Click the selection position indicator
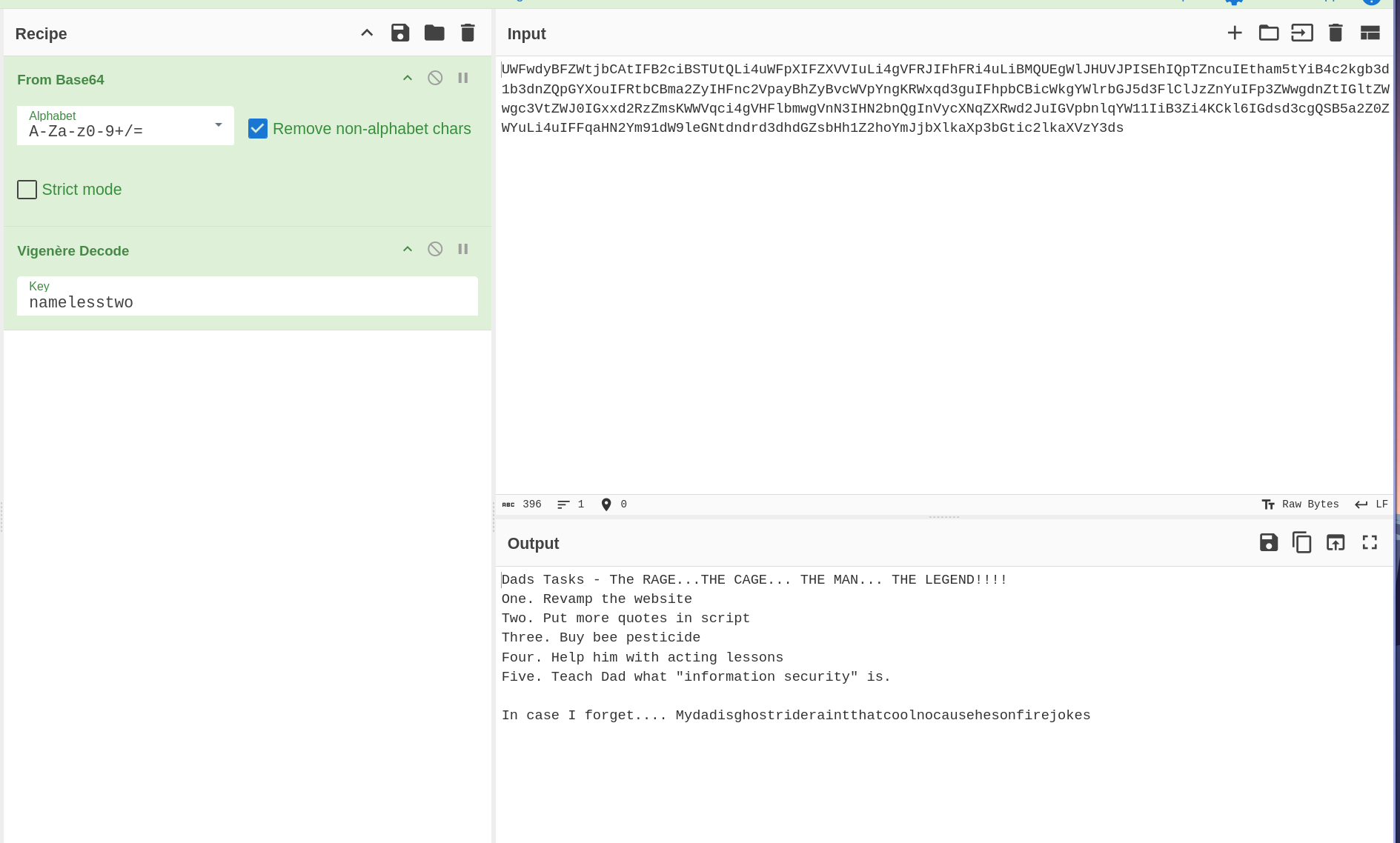This screenshot has height=843, width=1400. tap(614, 504)
